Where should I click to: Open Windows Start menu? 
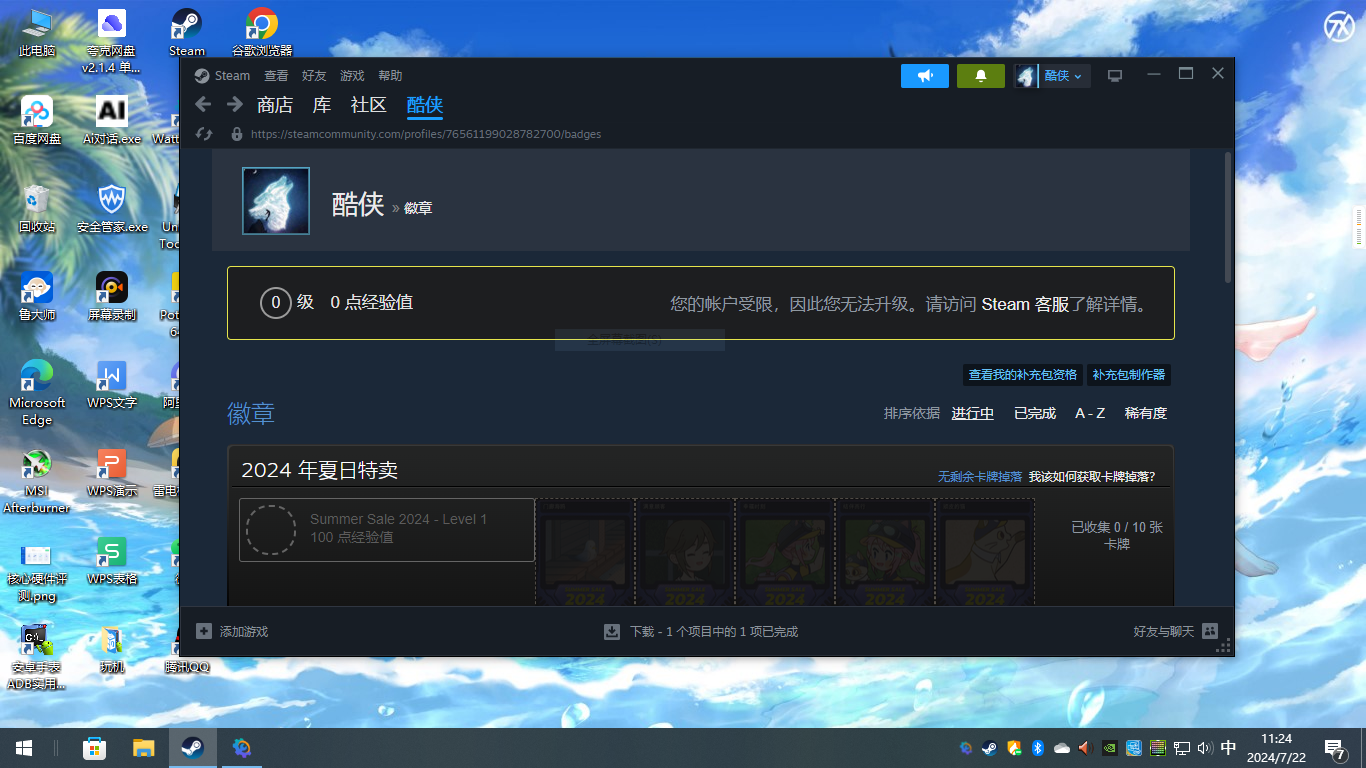point(24,748)
